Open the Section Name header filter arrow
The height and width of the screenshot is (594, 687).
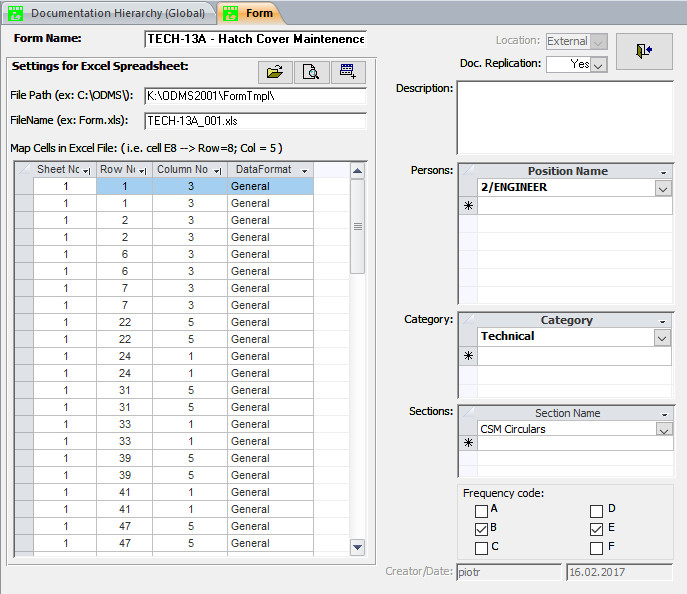point(664,414)
